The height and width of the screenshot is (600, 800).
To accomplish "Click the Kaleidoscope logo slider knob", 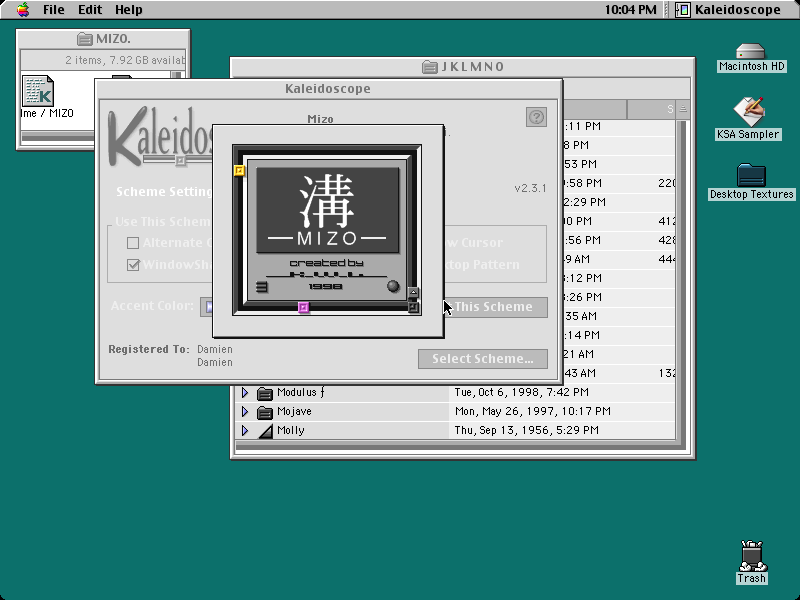I will coord(180,161).
